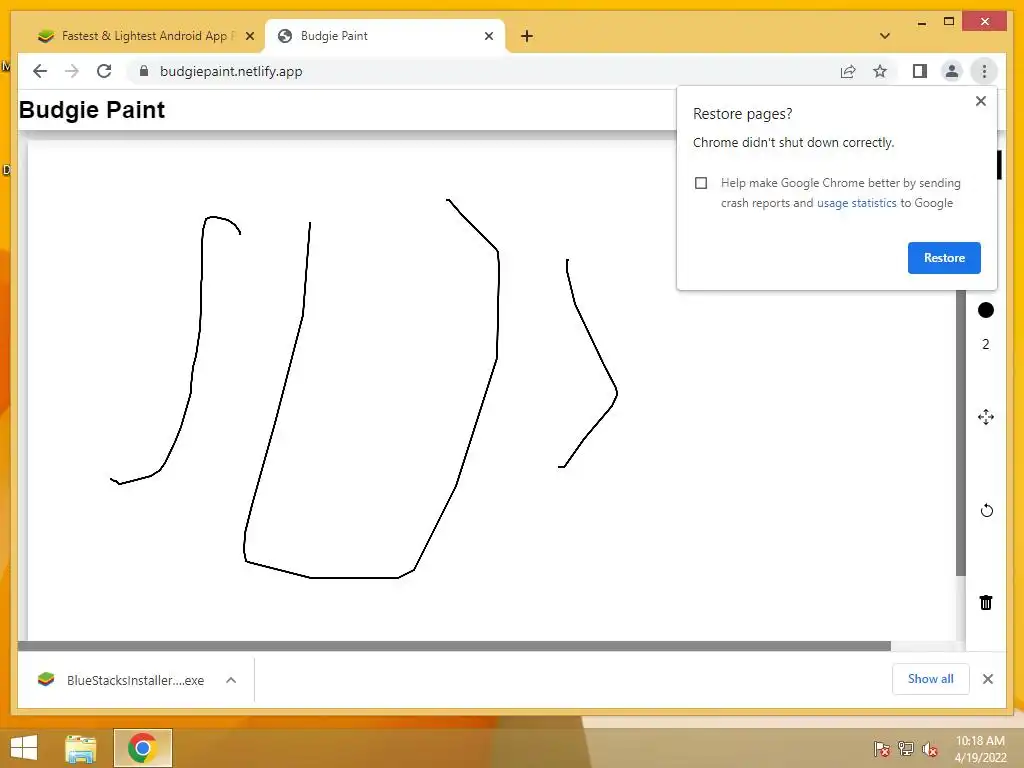
Task: Bookmark this page with star icon
Action: 880,71
